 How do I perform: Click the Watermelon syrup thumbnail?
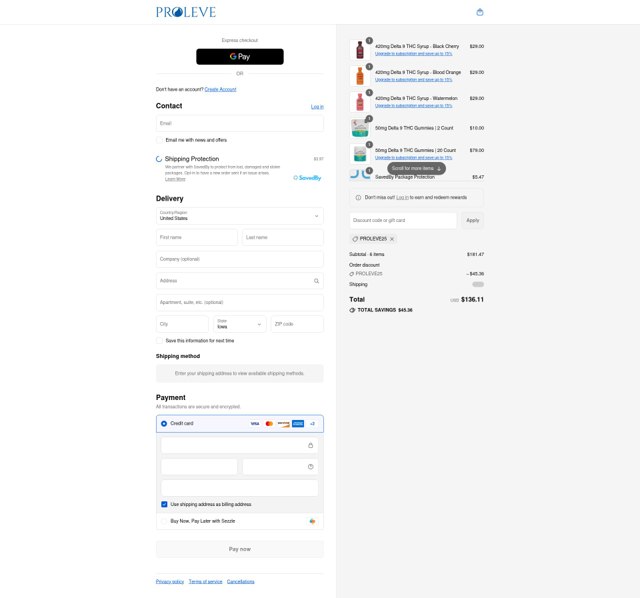coord(360,102)
